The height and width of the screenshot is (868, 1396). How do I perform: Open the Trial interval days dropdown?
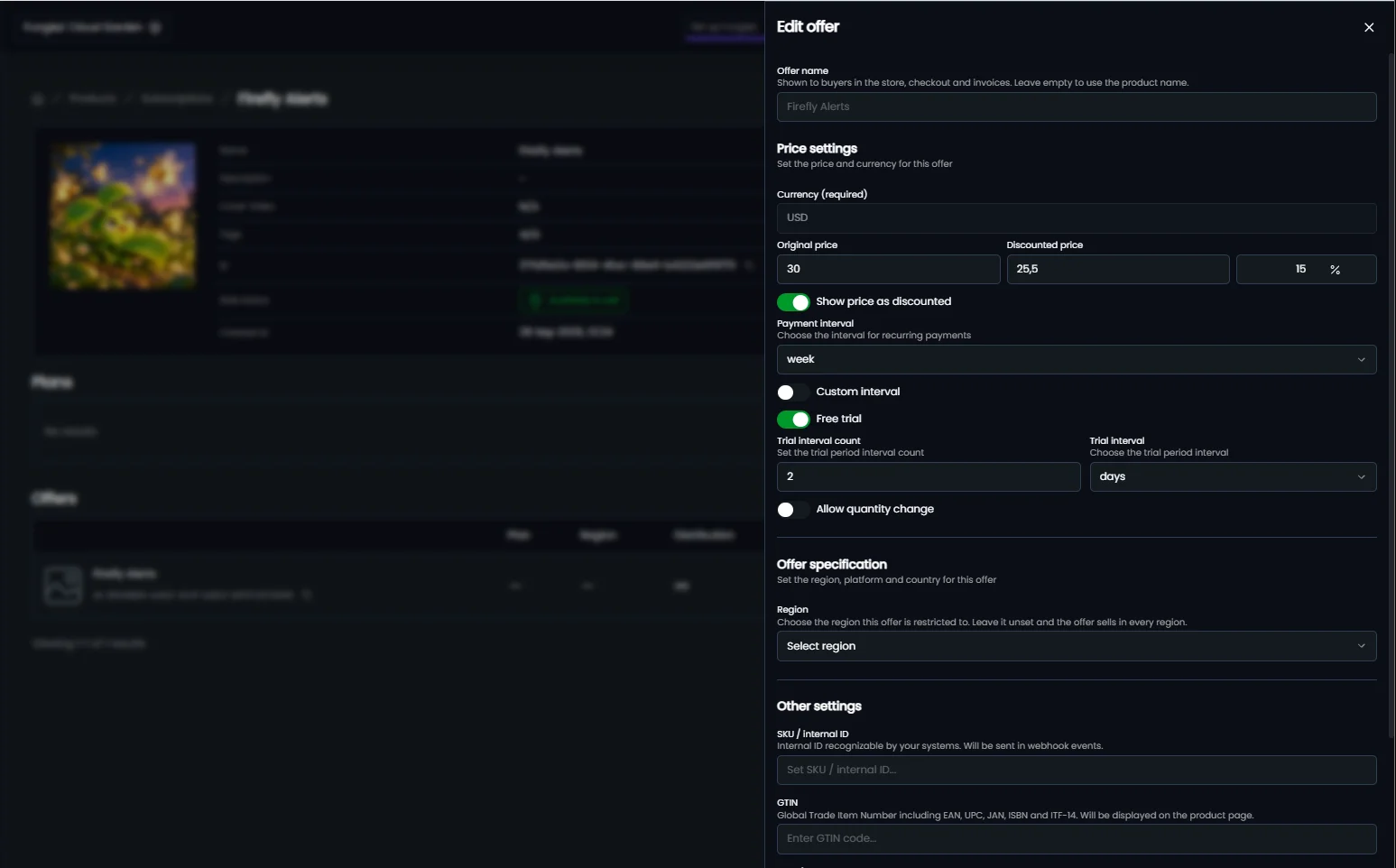1233,476
